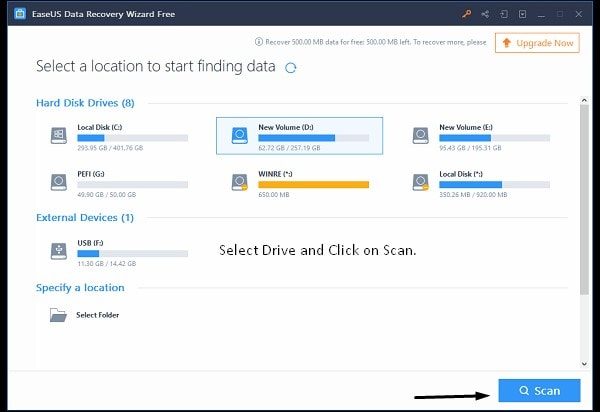Select the USB (F:) device icon
The height and width of the screenshot is (412, 600).
[59, 251]
